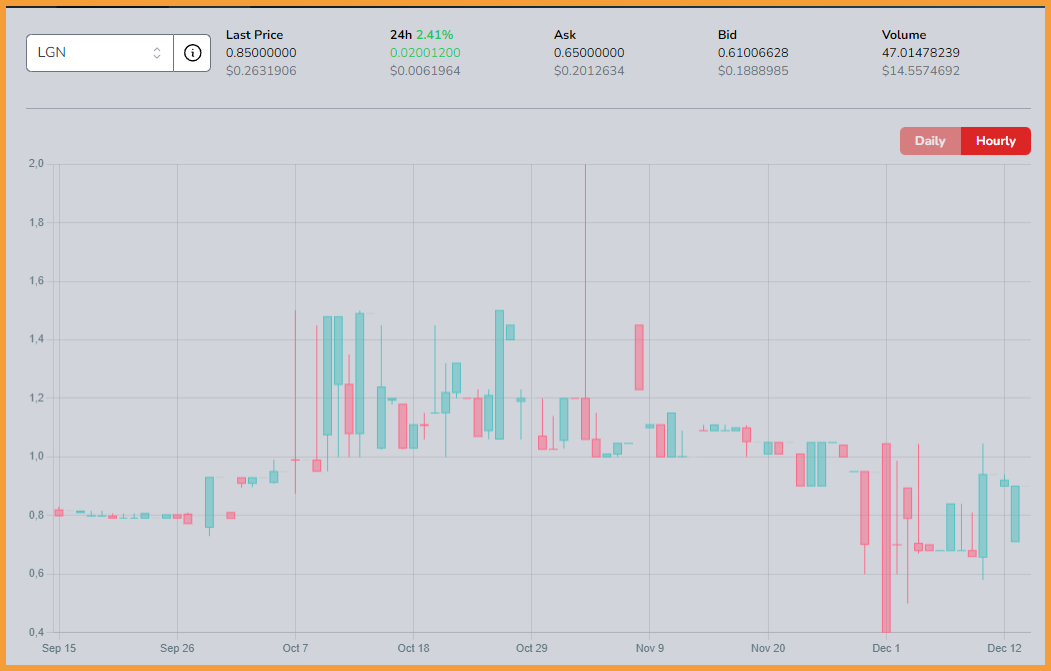Click the Oct 18 date axis label
The image size is (1051, 671).
click(x=414, y=648)
